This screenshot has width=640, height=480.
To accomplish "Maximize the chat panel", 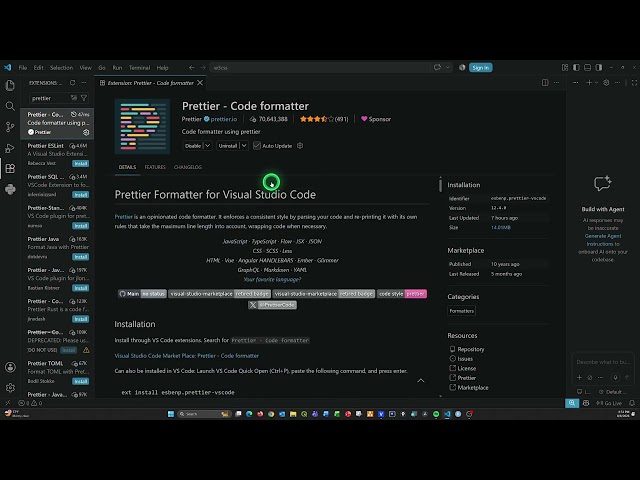I will (634, 82).
